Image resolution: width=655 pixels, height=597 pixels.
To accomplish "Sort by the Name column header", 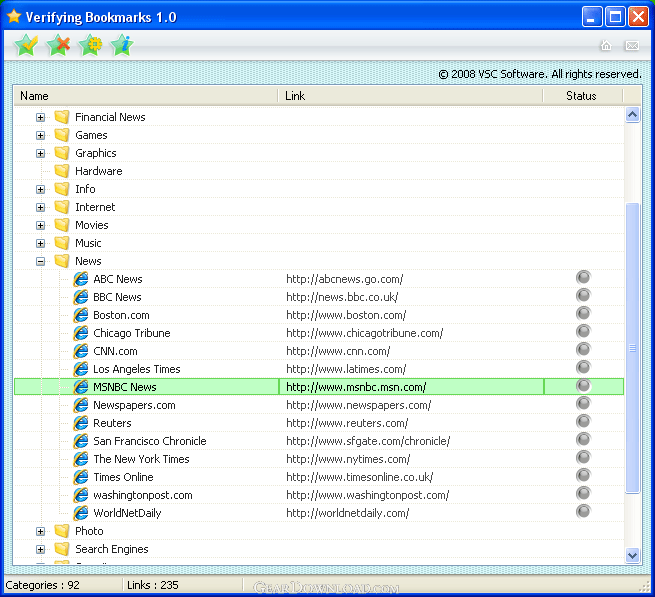I will [x=146, y=96].
